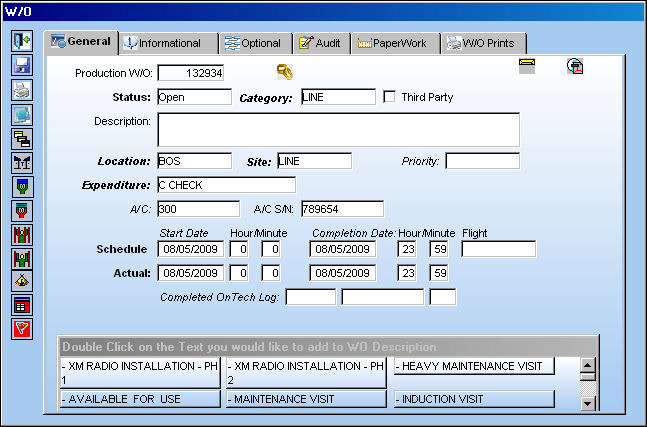
Task: Click the Actual completion hour field 23
Action: [x=406, y=273]
